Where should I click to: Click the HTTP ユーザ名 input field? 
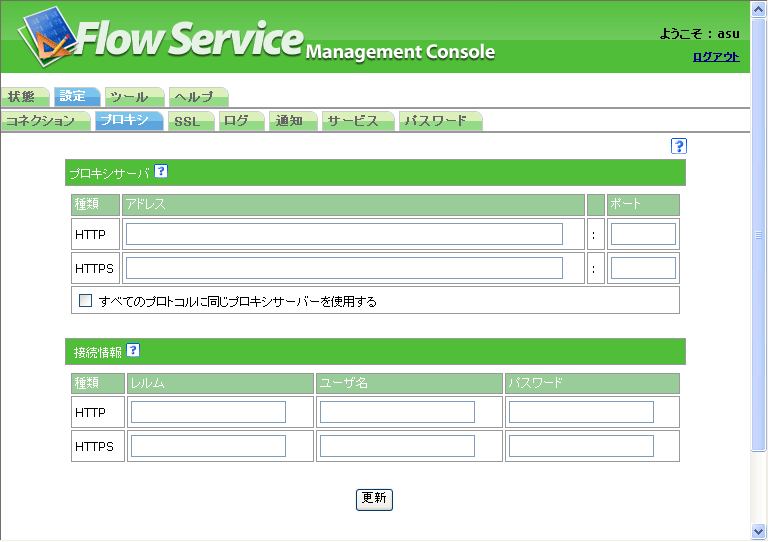click(x=397, y=412)
